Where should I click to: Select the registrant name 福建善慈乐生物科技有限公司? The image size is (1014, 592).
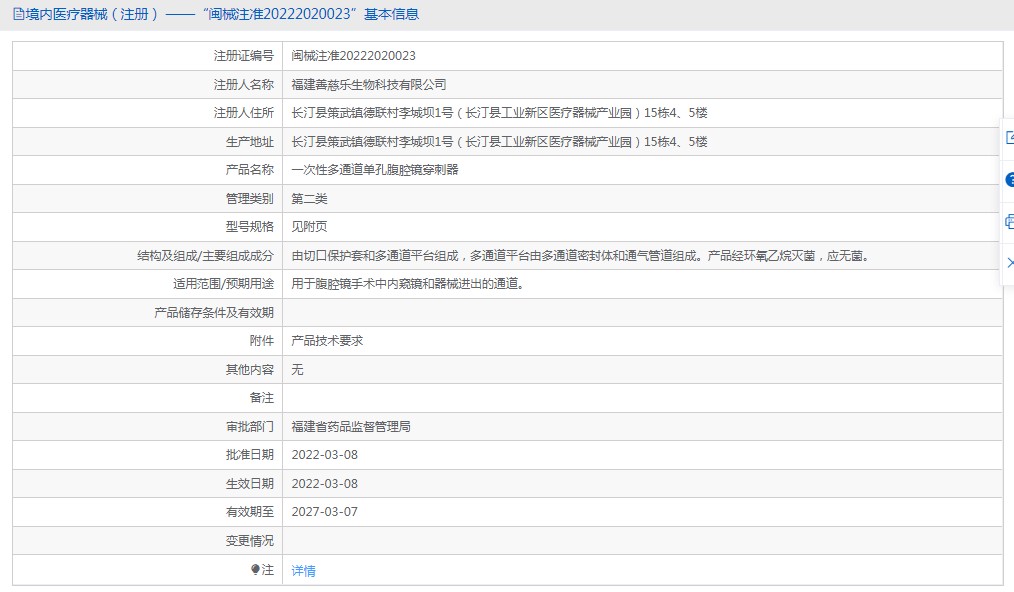coord(369,84)
